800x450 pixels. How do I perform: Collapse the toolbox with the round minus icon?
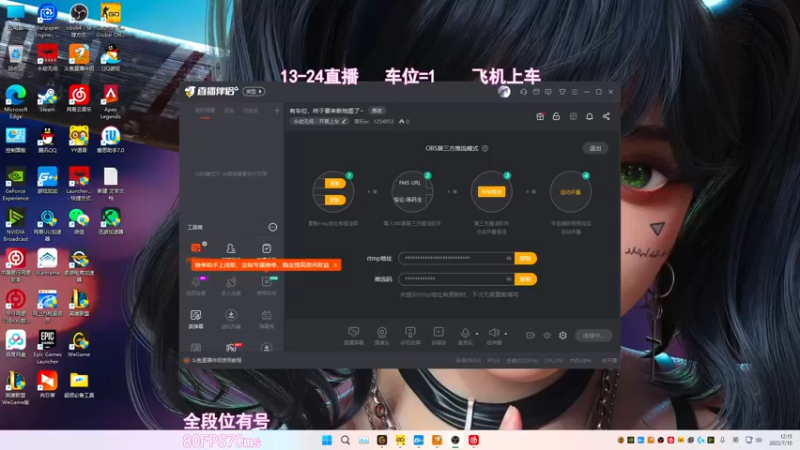273,227
